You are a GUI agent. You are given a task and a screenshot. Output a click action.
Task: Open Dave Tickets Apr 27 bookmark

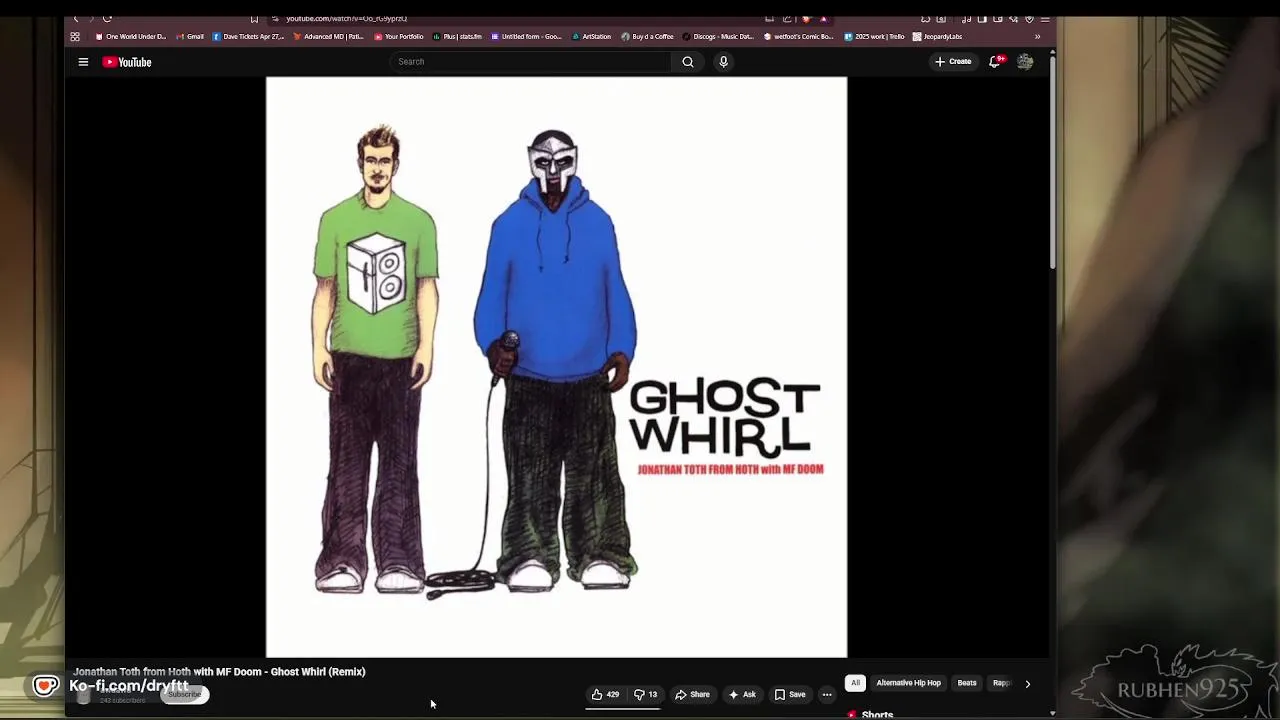coord(248,37)
